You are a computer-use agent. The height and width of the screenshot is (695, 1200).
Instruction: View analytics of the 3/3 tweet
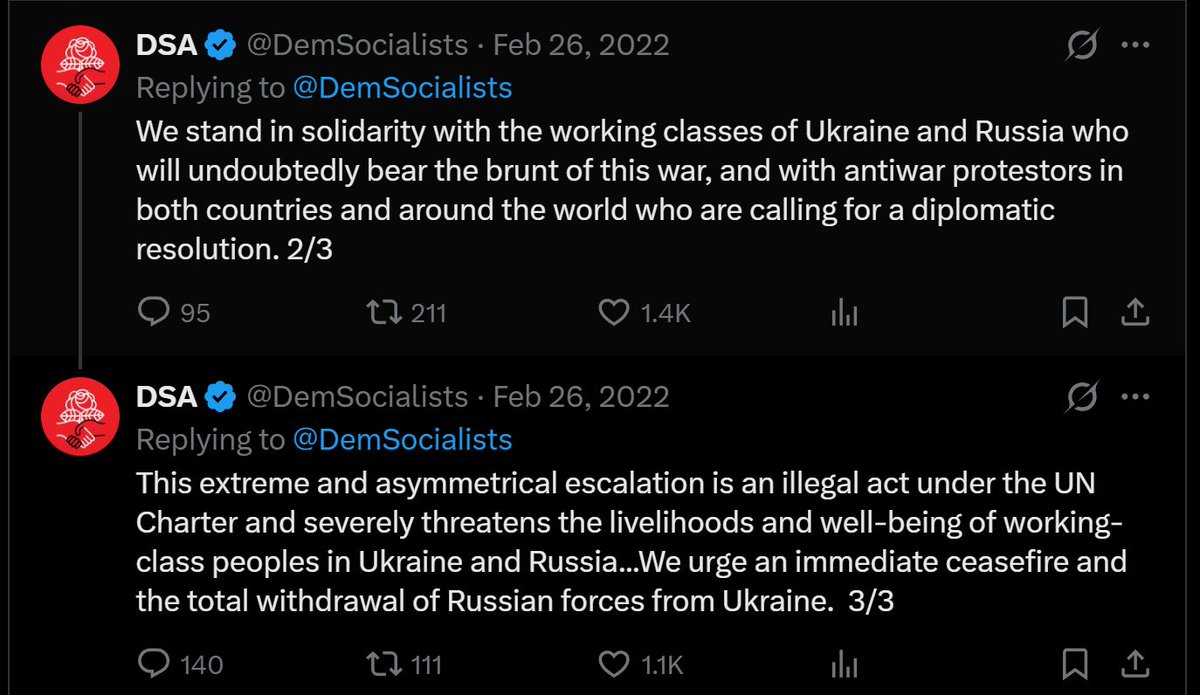pyautogui.click(x=845, y=664)
